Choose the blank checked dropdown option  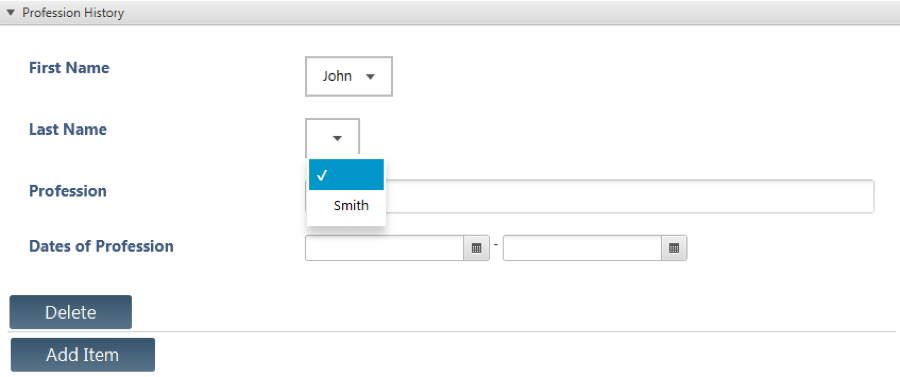coord(346,175)
